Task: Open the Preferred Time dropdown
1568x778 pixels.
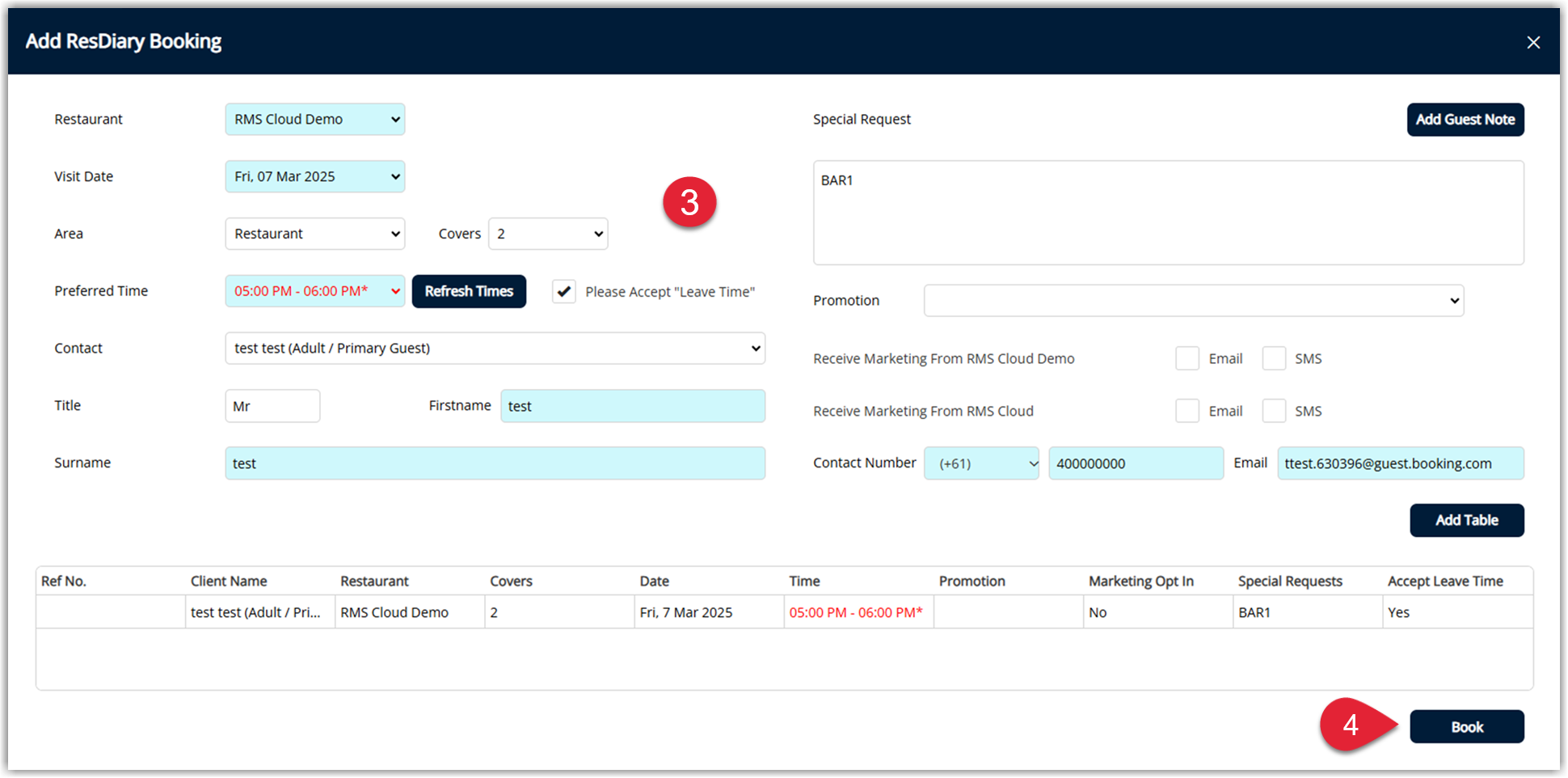Action: pos(315,291)
